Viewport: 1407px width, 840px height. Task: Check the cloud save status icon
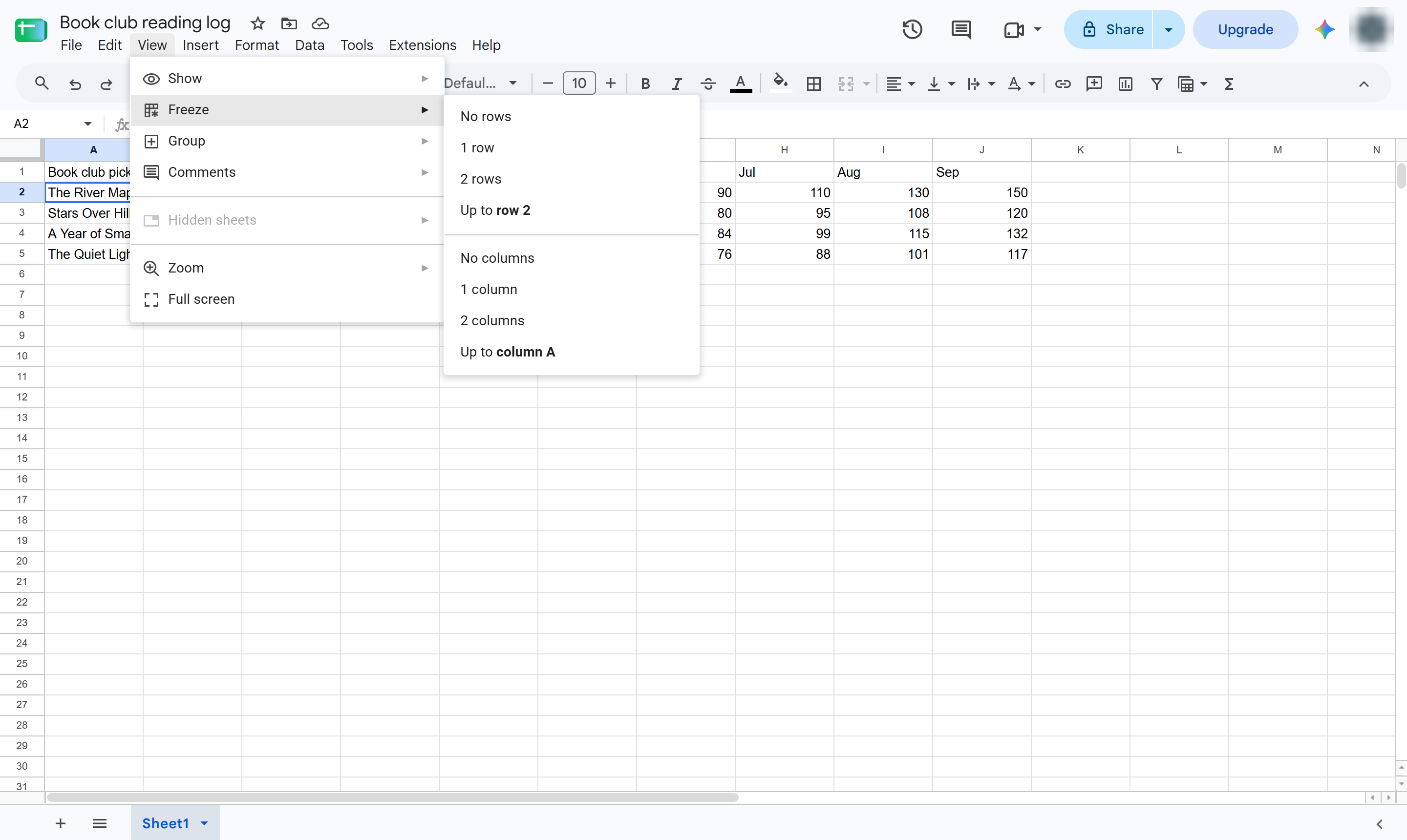tap(320, 23)
